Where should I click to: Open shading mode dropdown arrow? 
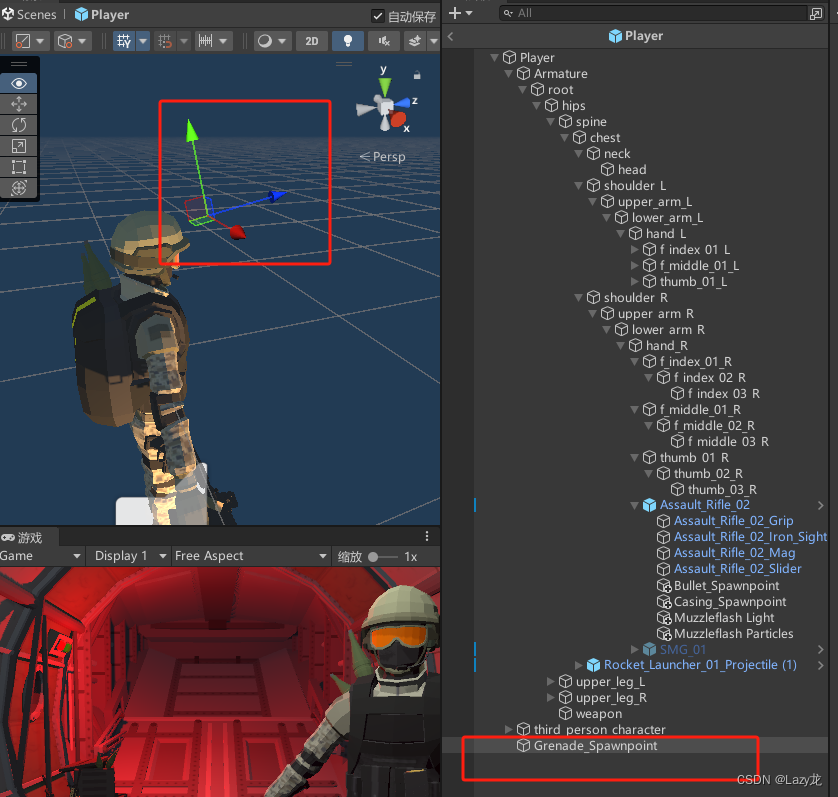282,41
